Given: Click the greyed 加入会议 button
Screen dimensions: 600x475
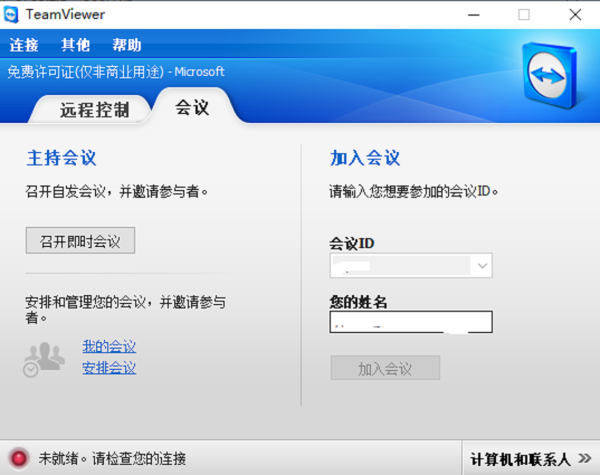Looking at the screenshot, I should click(x=385, y=368).
